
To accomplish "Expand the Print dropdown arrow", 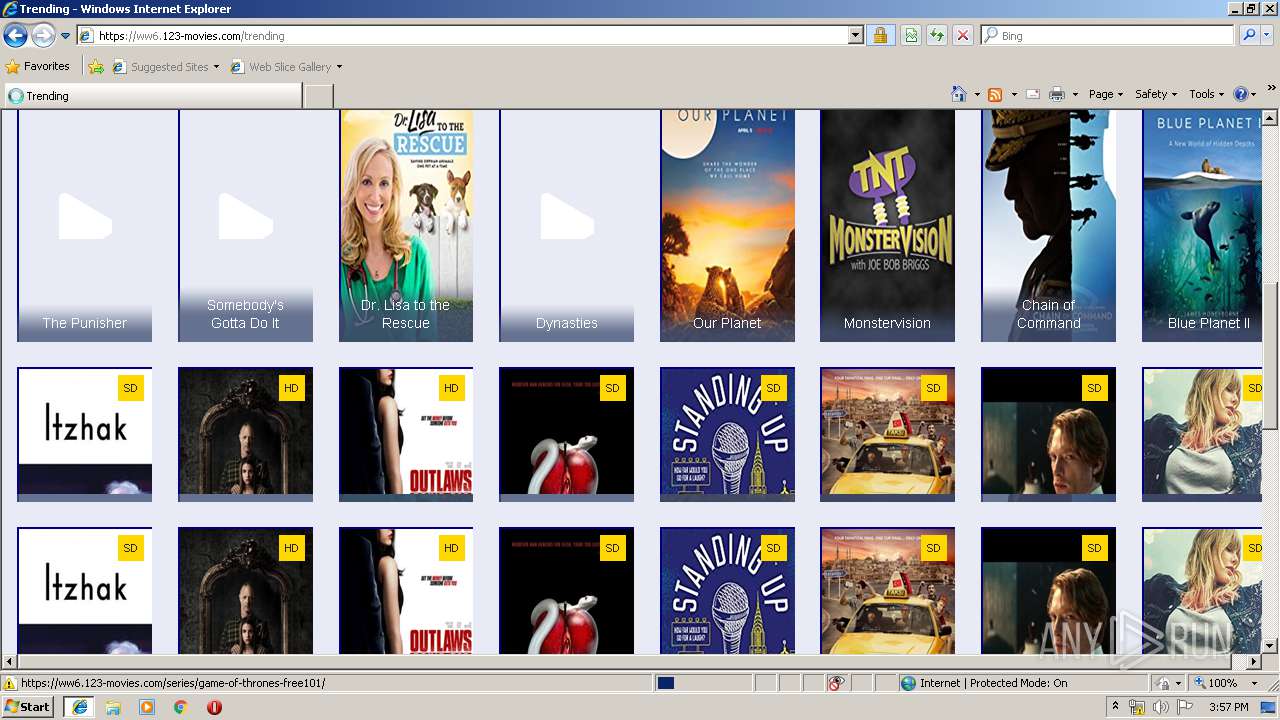I will (x=1075, y=94).
